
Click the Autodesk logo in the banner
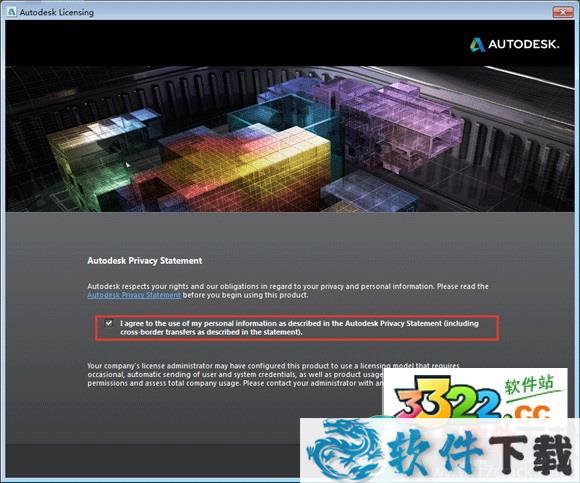click(x=514, y=44)
